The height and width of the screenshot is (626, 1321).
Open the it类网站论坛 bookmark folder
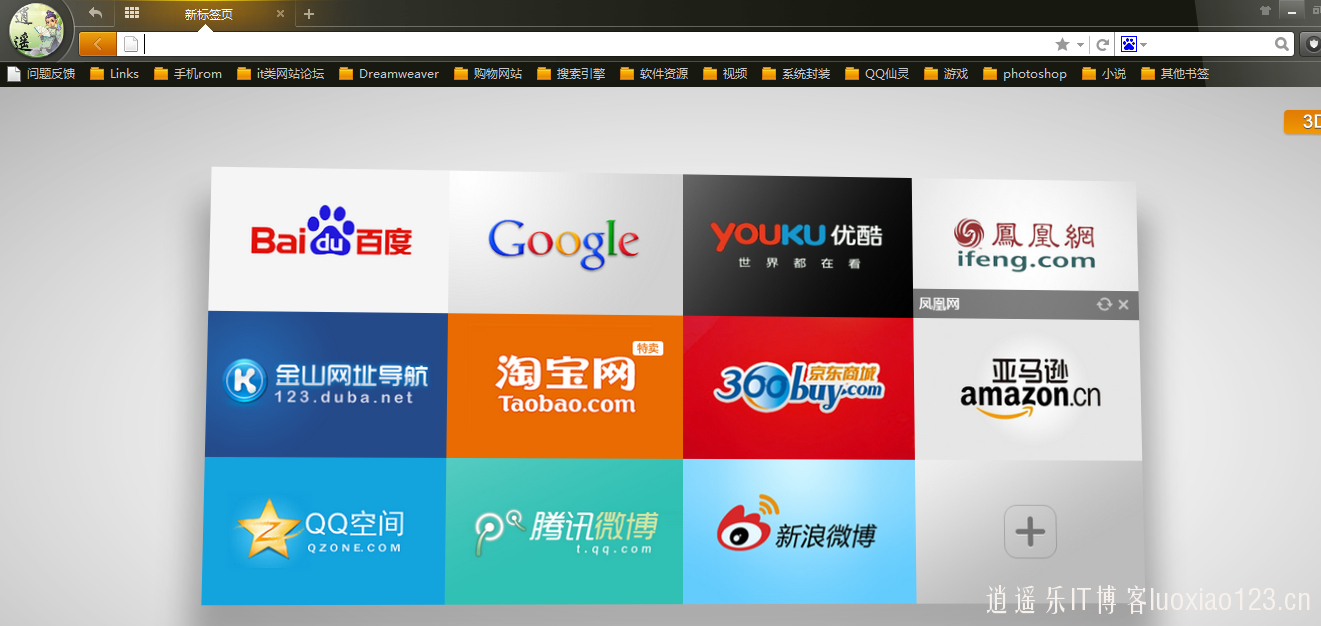tap(280, 73)
